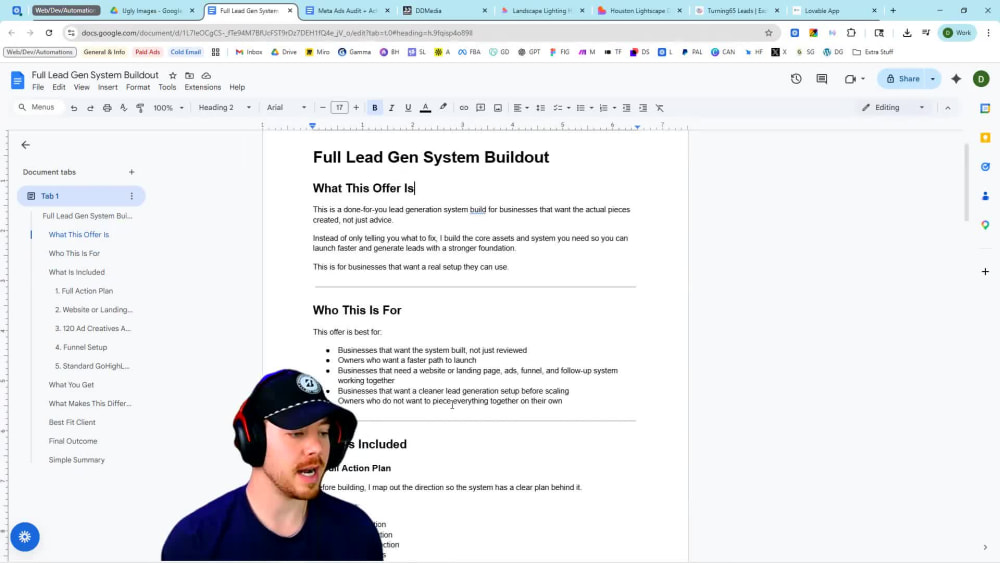The image size is (1000, 563).
Task: Open Tab 1 options three-dot menu
Action: [x=131, y=196]
